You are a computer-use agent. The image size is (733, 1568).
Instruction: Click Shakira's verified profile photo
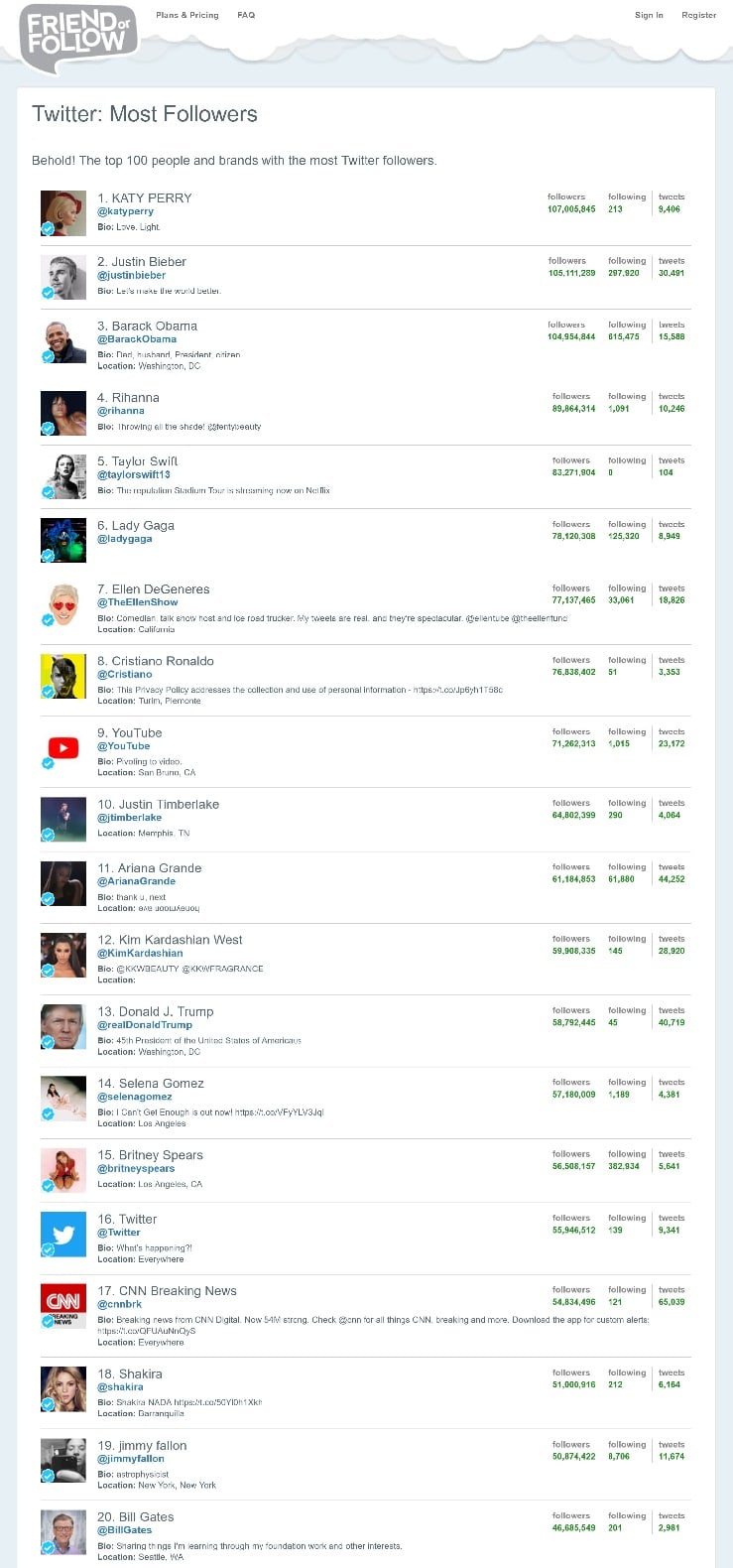pyautogui.click(x=63, y=1389)
